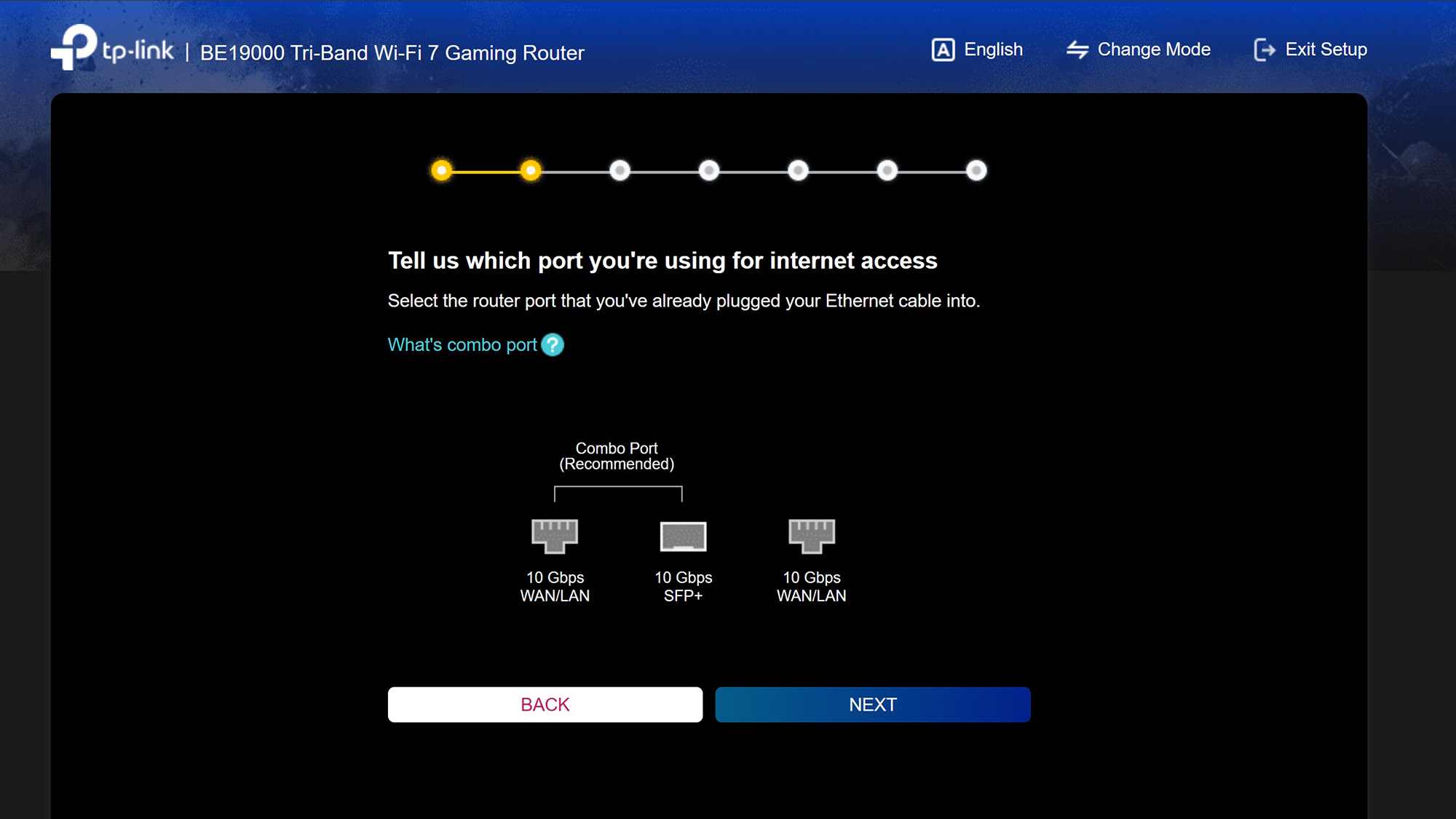Click the language 'A' icon
The height and width of the screenshot is (819, 1456).
[943, 50]
